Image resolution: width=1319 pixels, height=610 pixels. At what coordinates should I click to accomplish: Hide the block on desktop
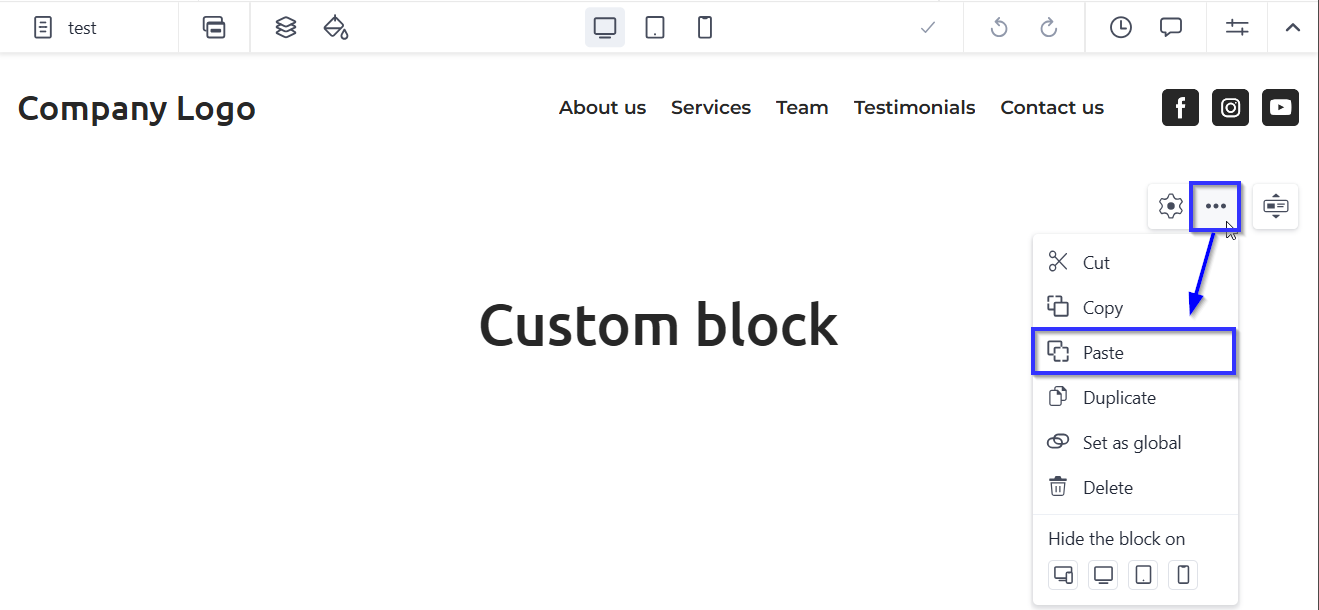click(1103, 575)
